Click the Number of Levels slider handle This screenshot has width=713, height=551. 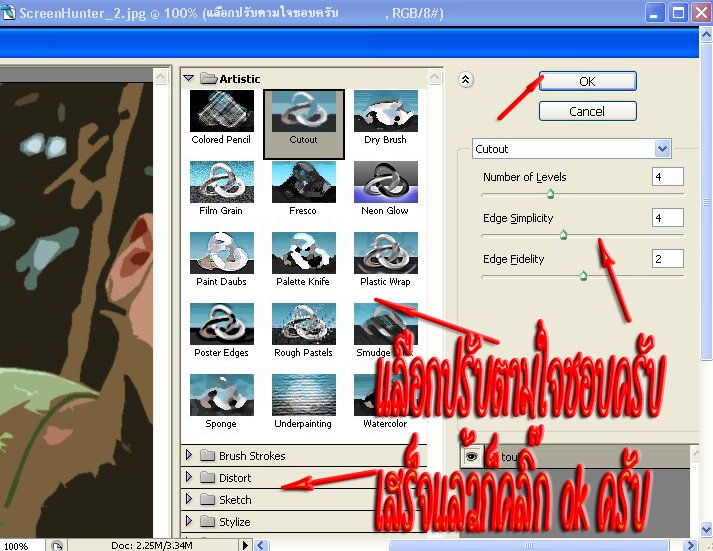(x=551, y=194)
